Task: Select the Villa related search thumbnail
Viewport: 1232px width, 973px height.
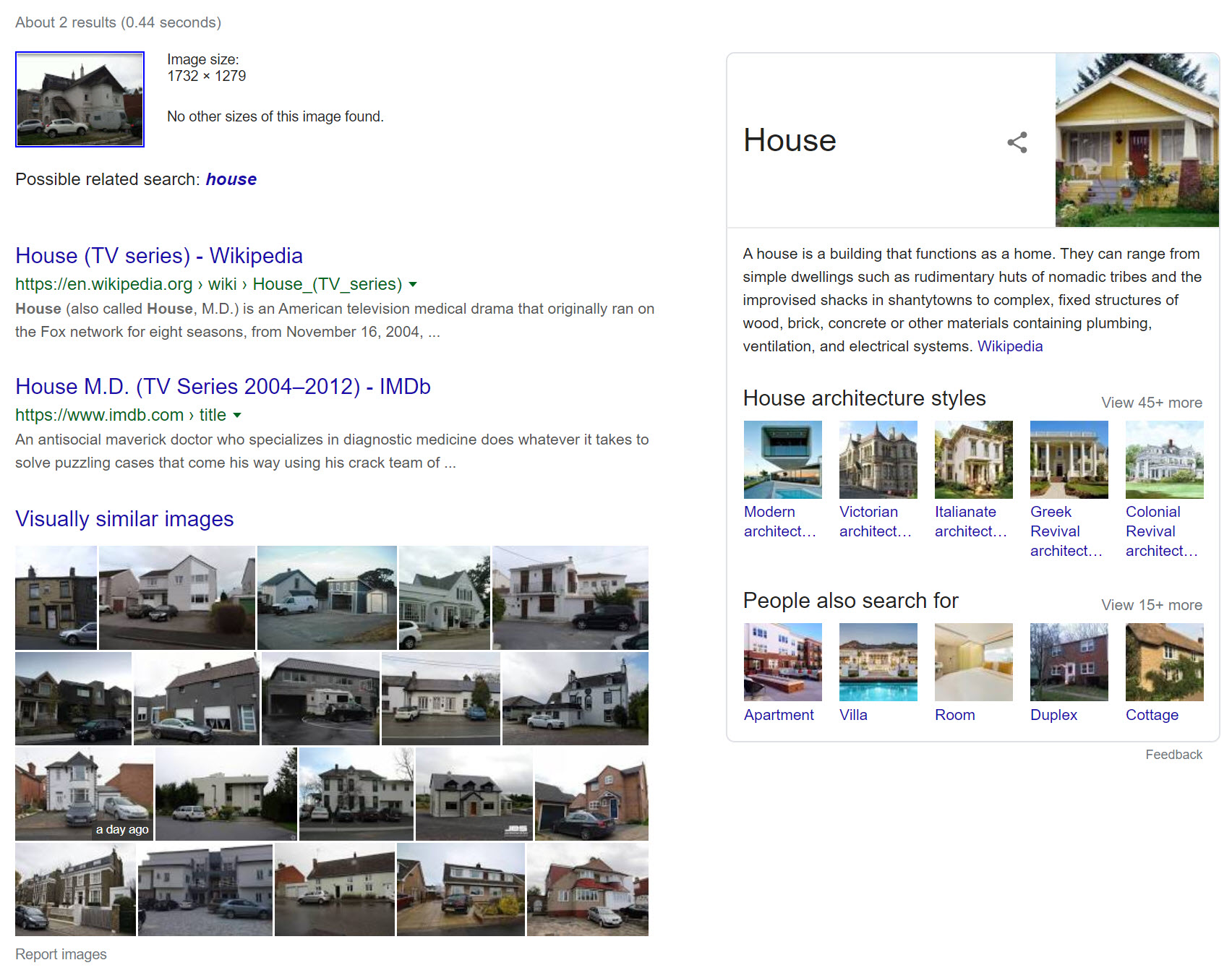Action: point(878,662)
